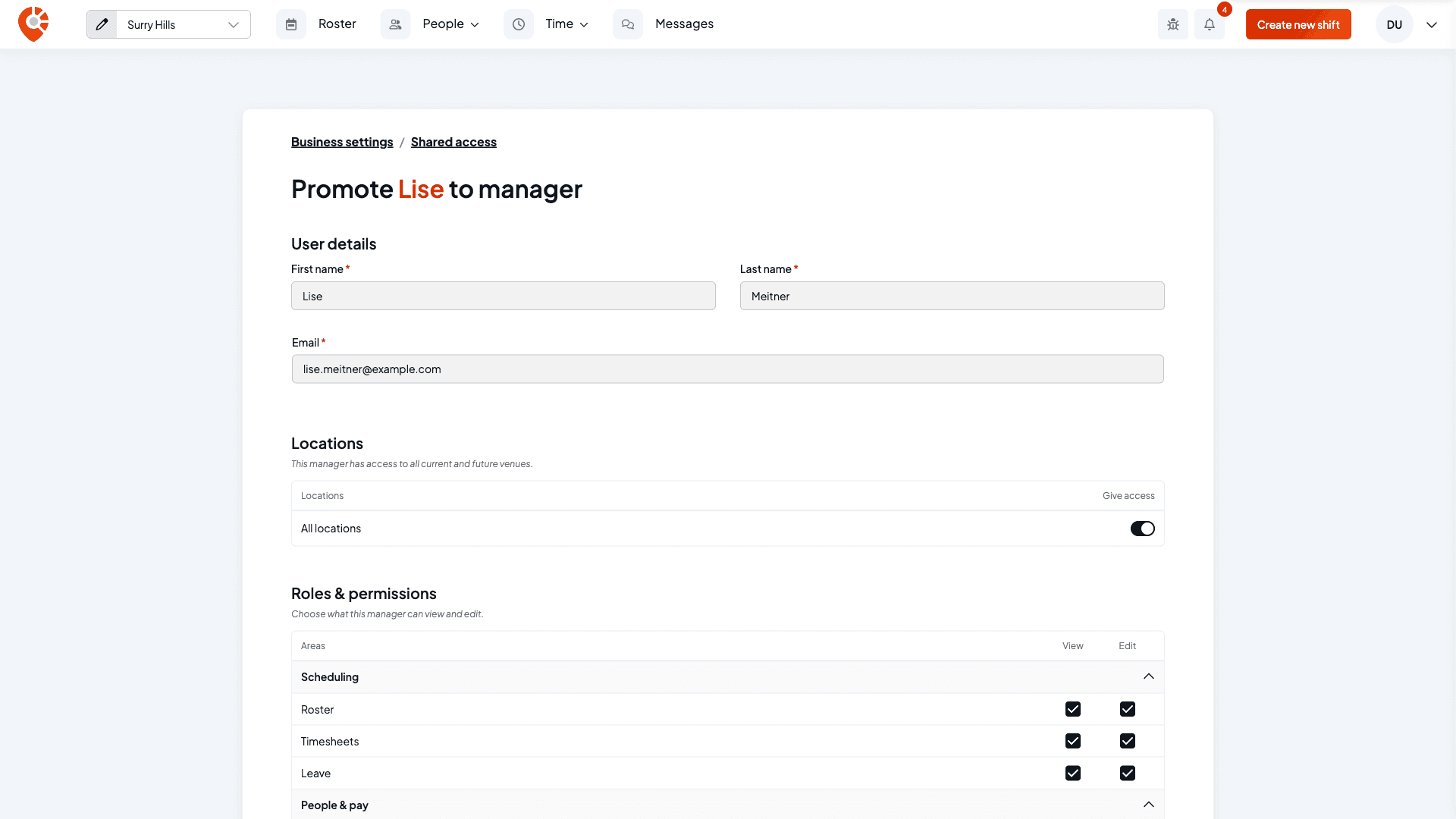The width and height of the screenshot is (1456, 819).
Task: Click the orange app logo
Action: [x=33, y=24]
